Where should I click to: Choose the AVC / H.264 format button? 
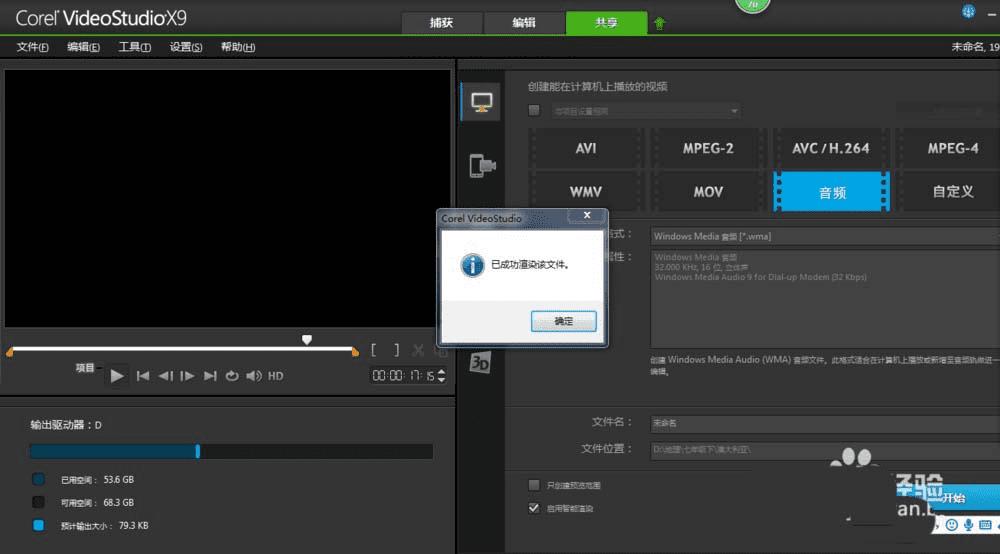(830, 148)
